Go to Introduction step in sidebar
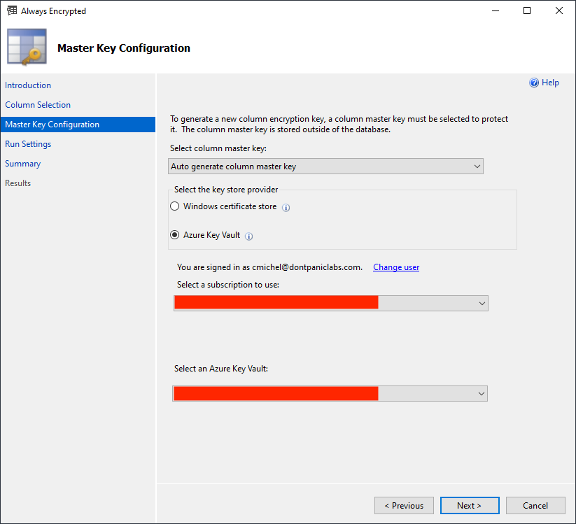The image size is (576, 524). (x=28, y=85)
